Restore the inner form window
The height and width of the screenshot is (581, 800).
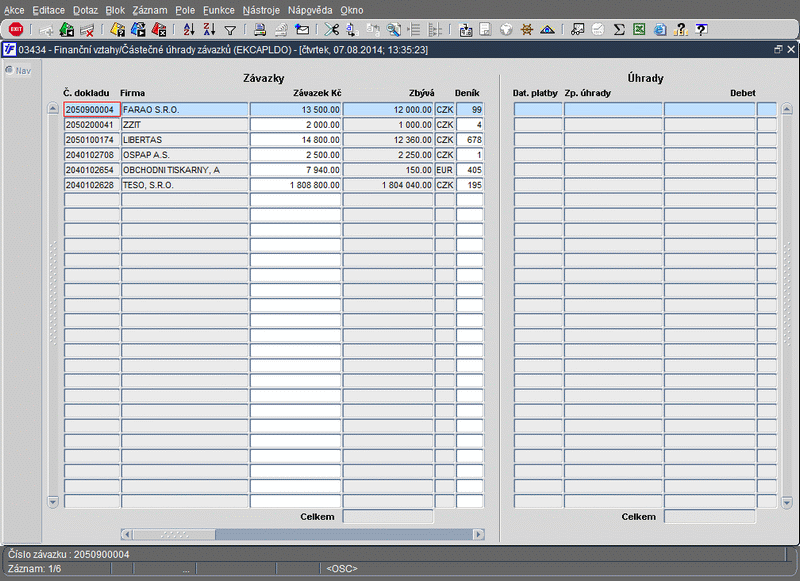(x=778, y=49)
